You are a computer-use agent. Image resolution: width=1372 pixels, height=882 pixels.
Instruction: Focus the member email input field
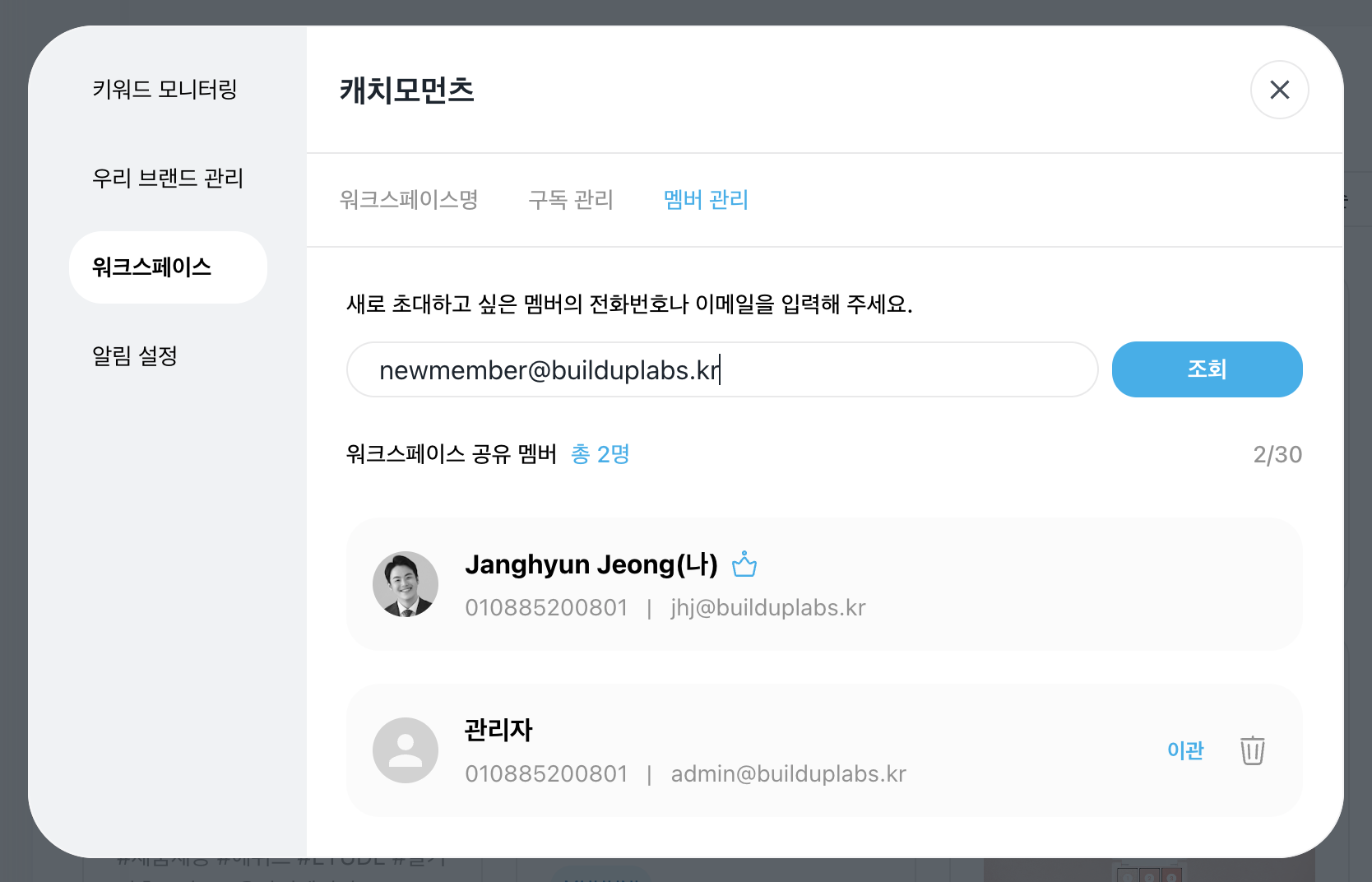(722, 370)
